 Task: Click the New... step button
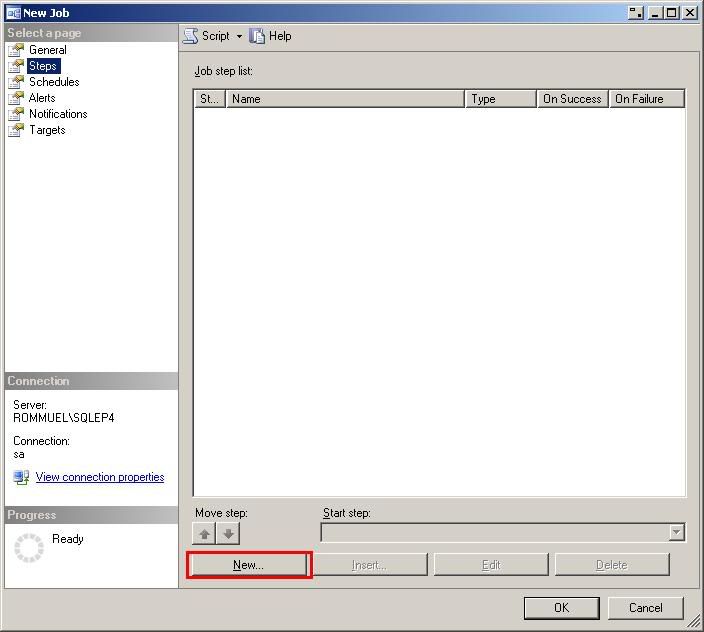pyautogui.click(x=249, y=565)
